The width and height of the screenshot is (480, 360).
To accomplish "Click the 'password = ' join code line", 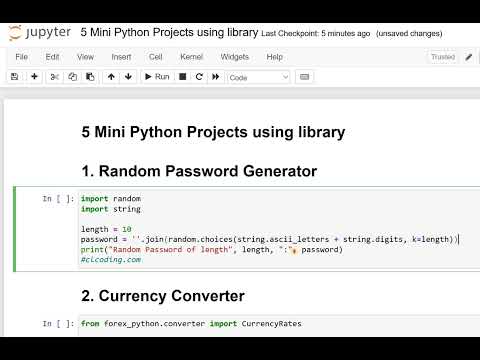I will (269, 239).
